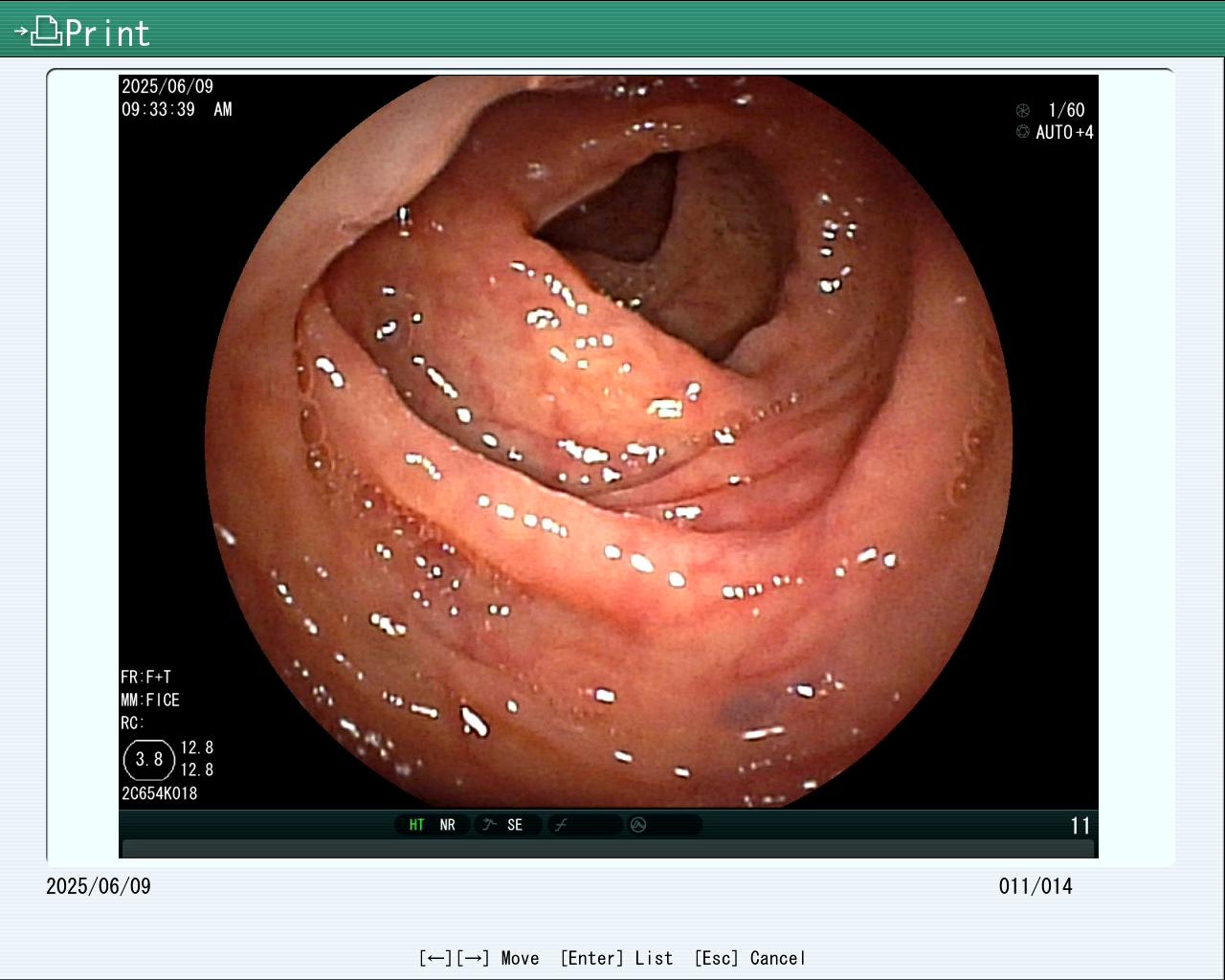Click the 09:33:39 AM timestamp
1225x980 pixels.
pyautogui.click(x=176, y=109)
